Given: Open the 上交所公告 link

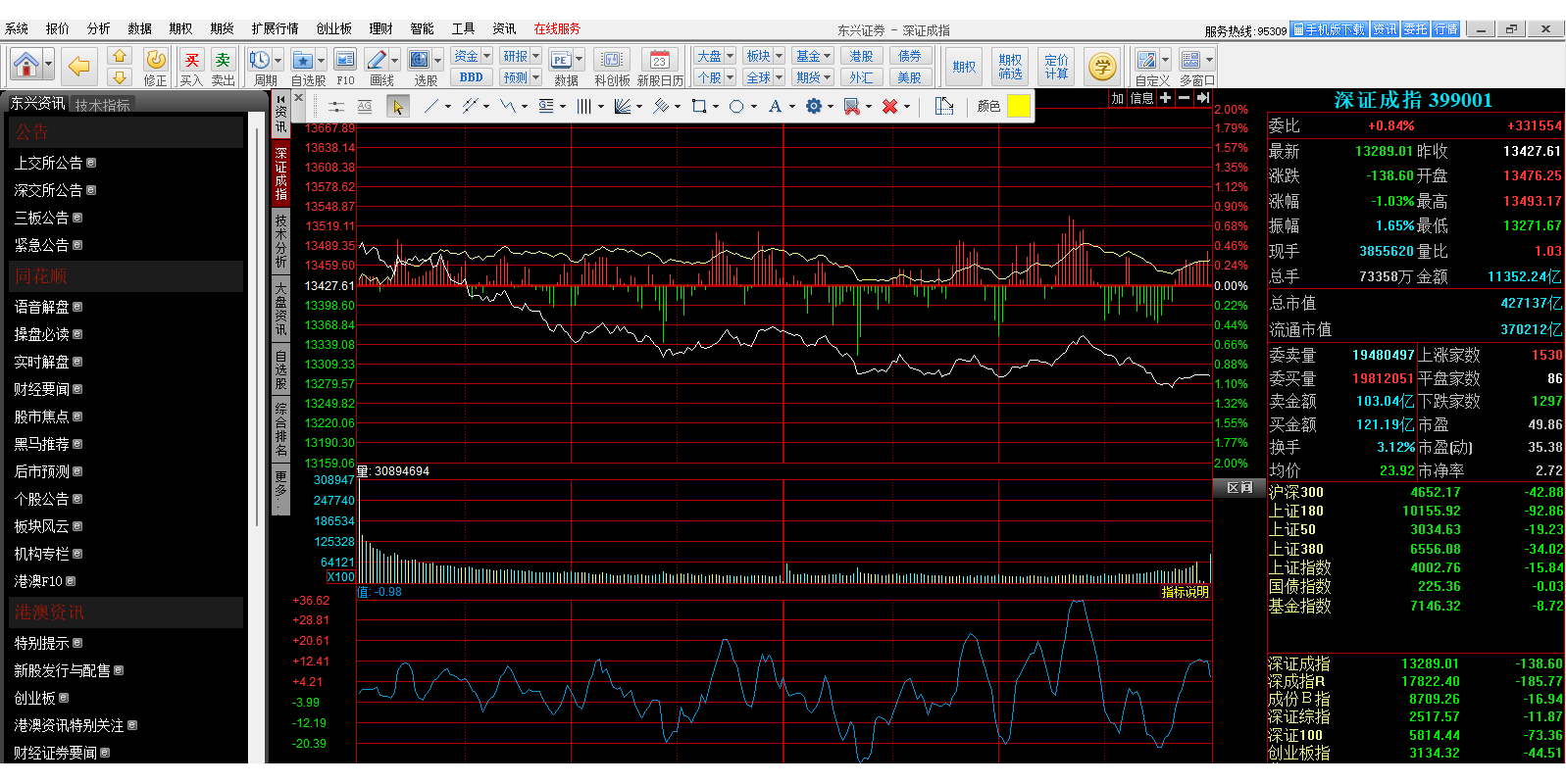Looking at the screenshot, I should [48, 163].
